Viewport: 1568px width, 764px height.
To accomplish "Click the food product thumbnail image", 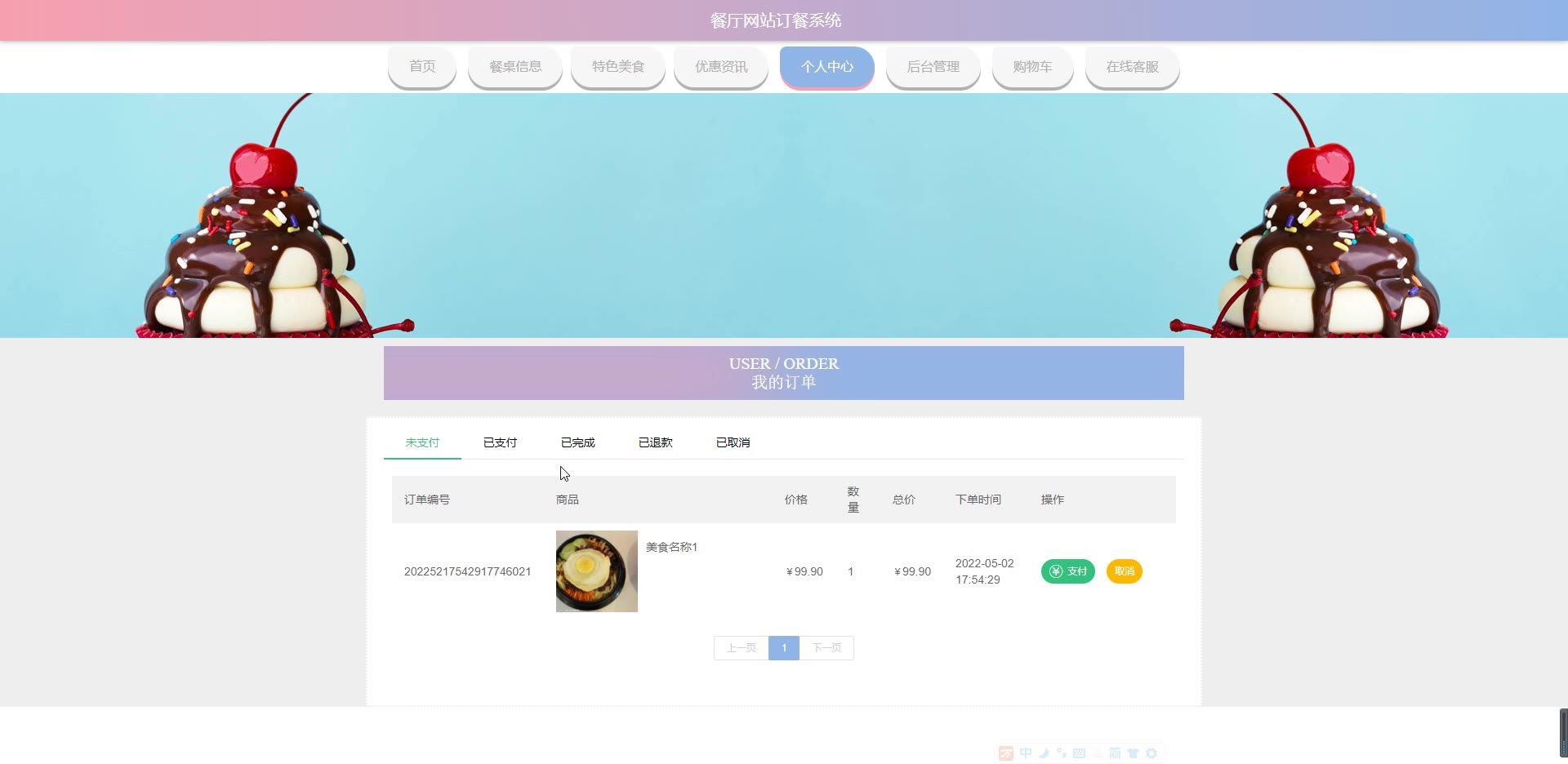I will click(x=597, y=571).
